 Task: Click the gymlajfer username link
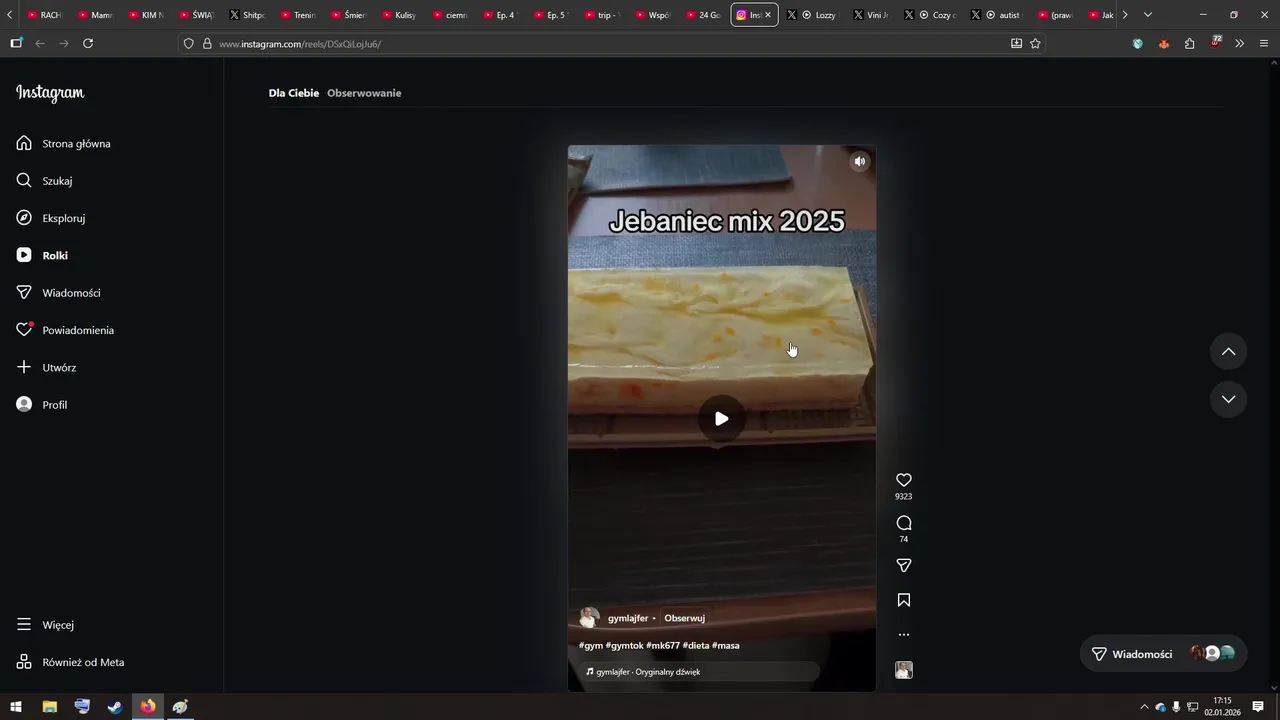(628, 618)
